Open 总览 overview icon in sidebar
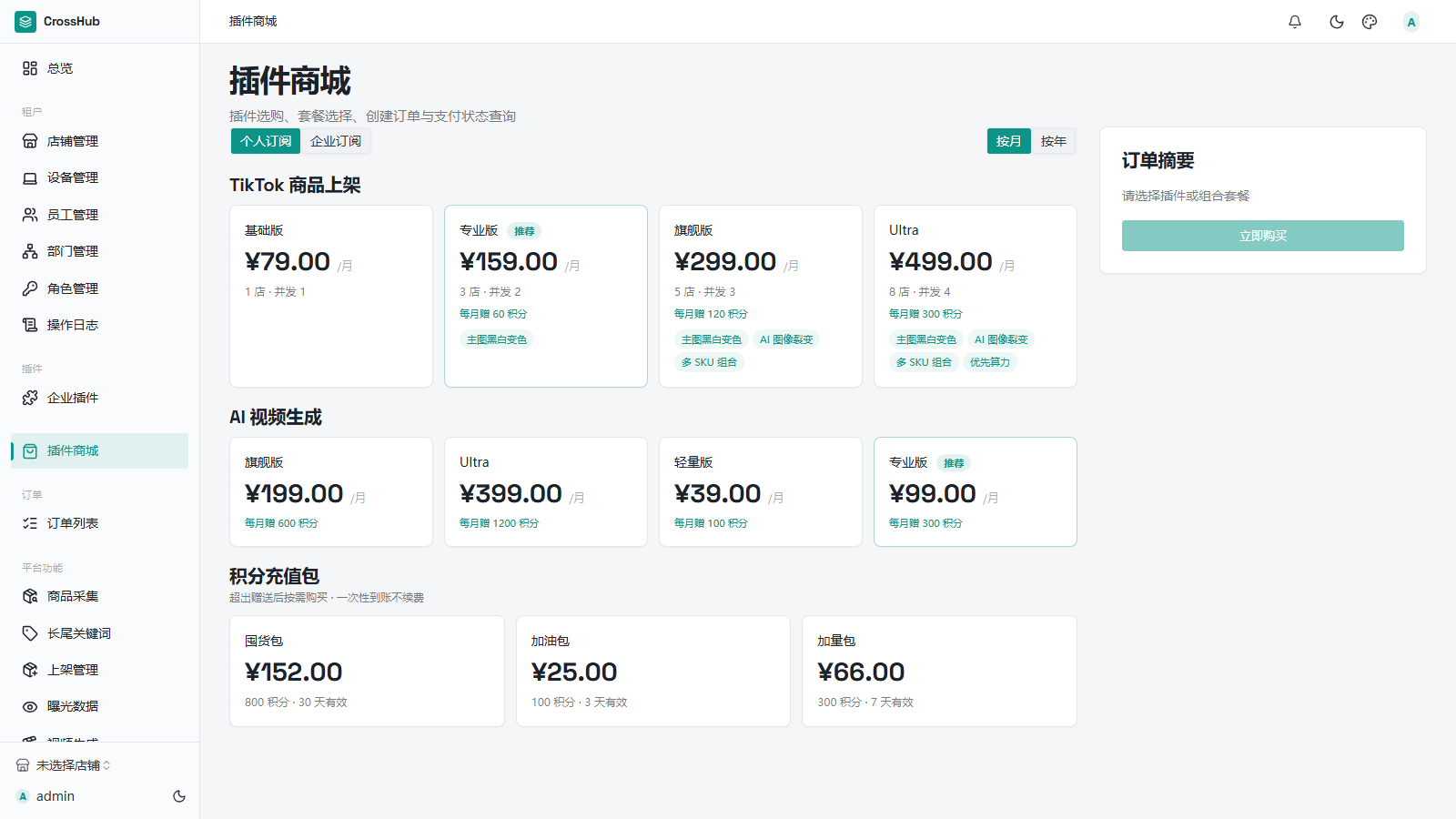The image size is (1456, 819). tap(30, 68)
